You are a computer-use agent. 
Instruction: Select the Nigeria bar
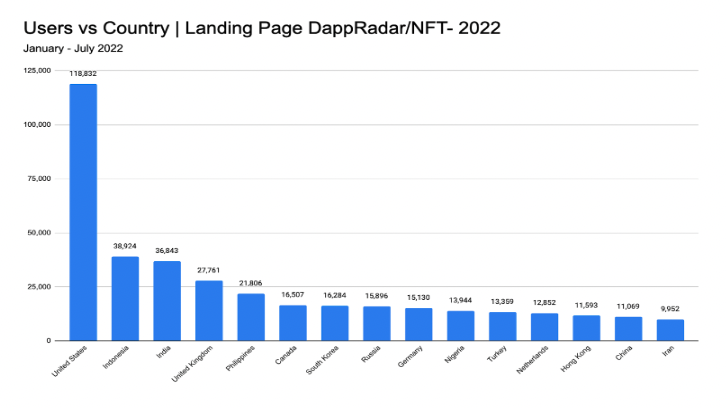tap(461, 326)
